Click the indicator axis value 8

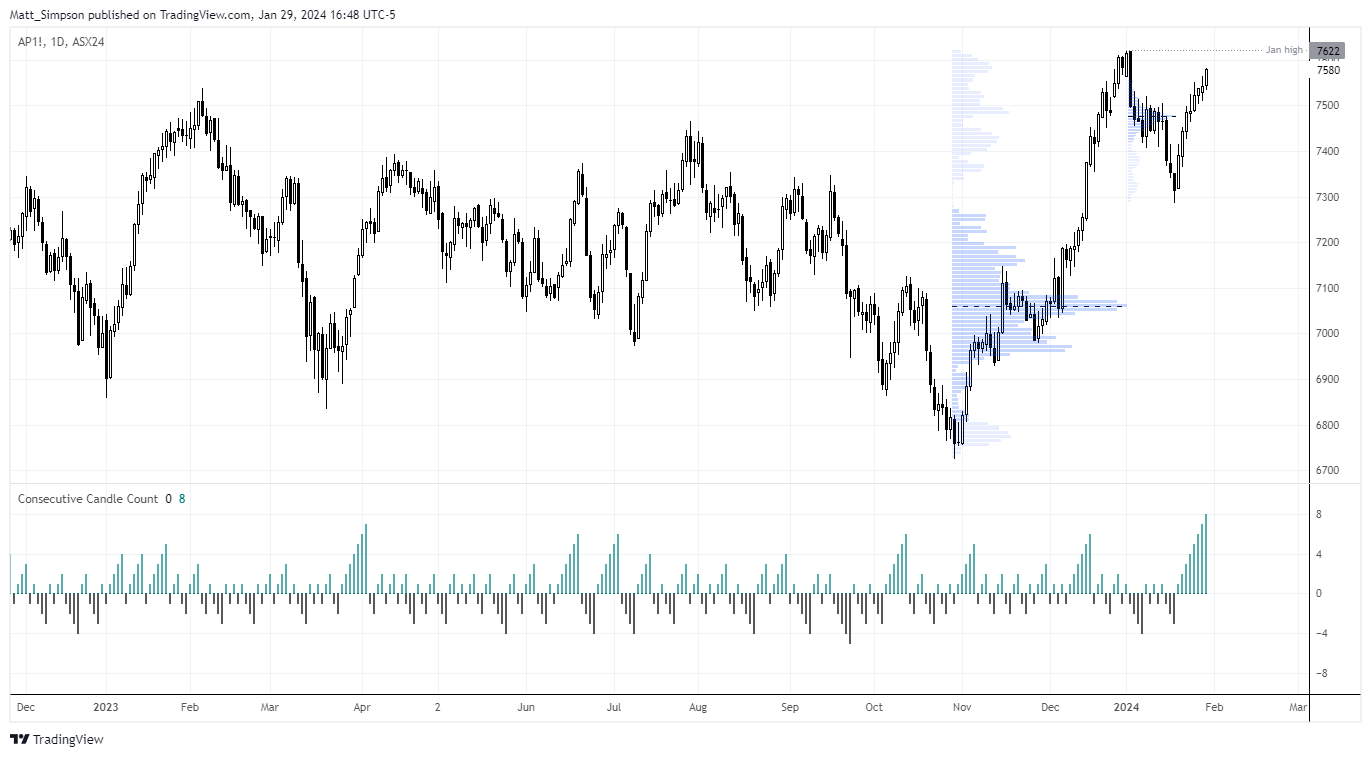click(1321, 515)
